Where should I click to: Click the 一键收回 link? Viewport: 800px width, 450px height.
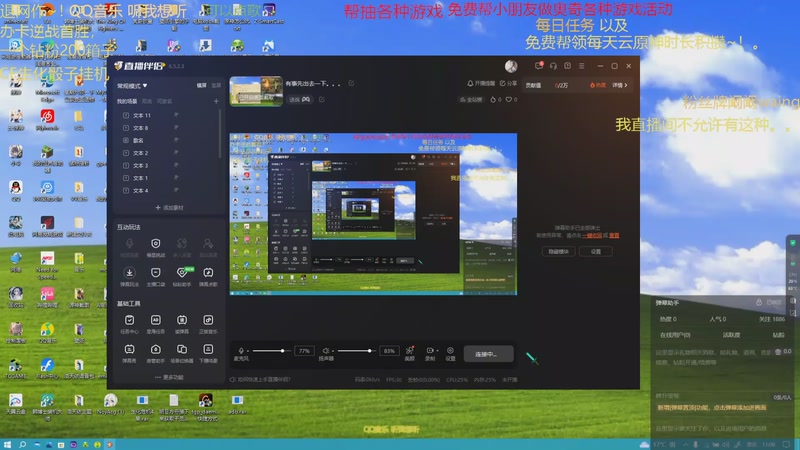pos(591,235)
